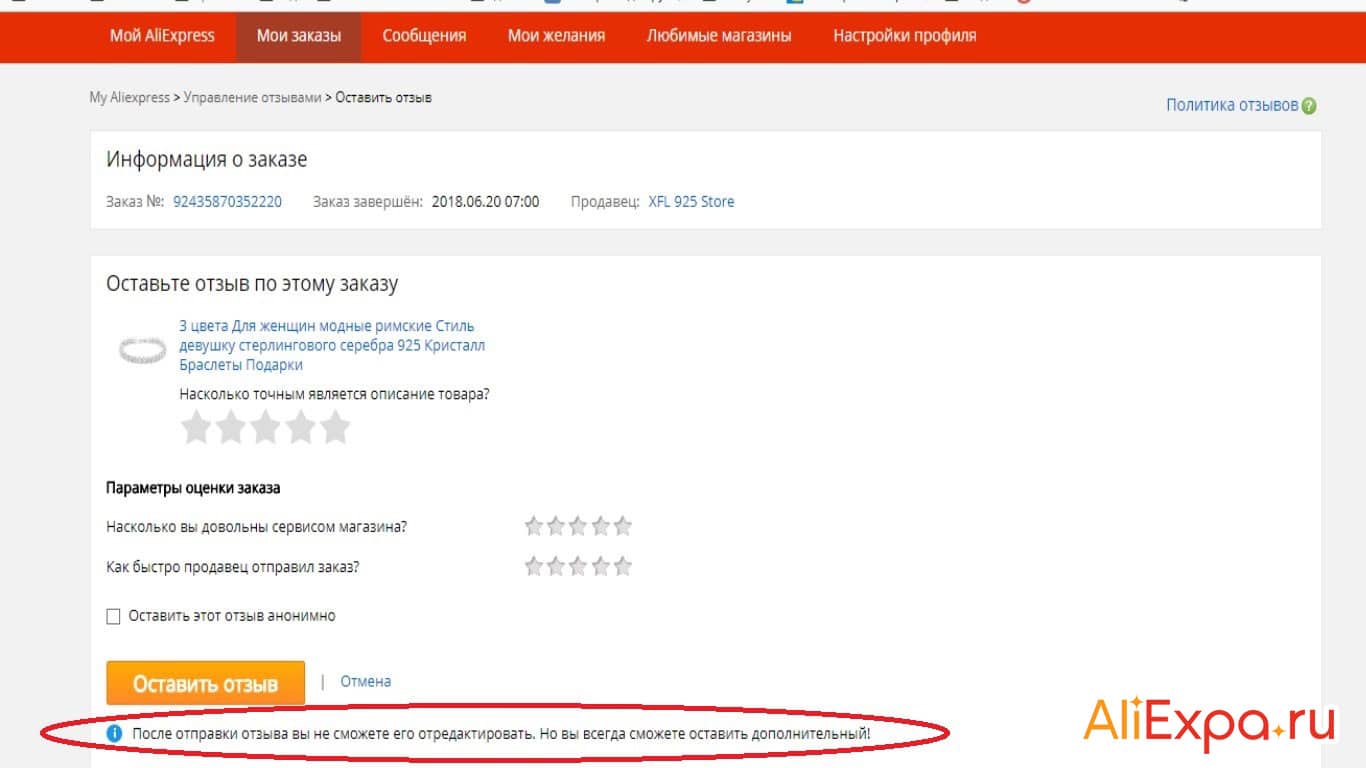The image size is (1366, 768).
Task: Open Сообщения tab
Action: [x=424, y=36]
